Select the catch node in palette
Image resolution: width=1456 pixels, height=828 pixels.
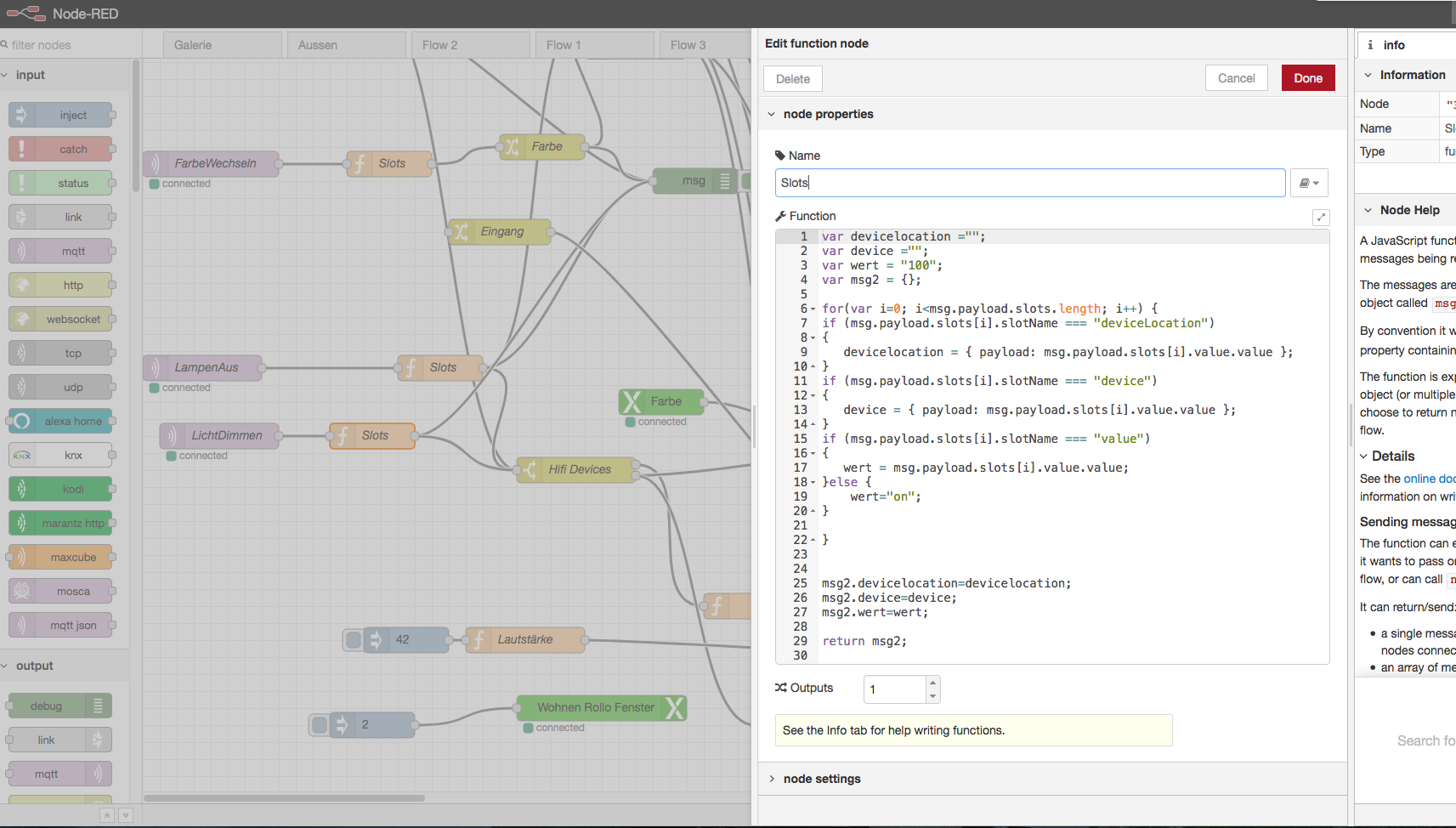(61, 149)
